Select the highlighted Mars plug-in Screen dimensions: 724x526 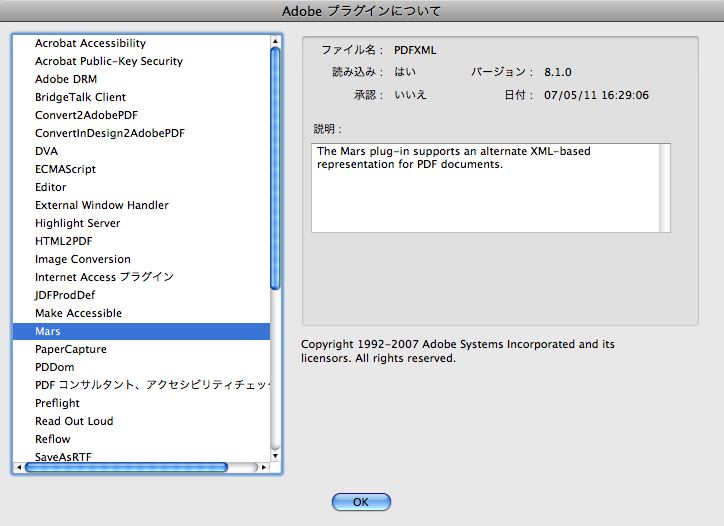tap(48, 331)
